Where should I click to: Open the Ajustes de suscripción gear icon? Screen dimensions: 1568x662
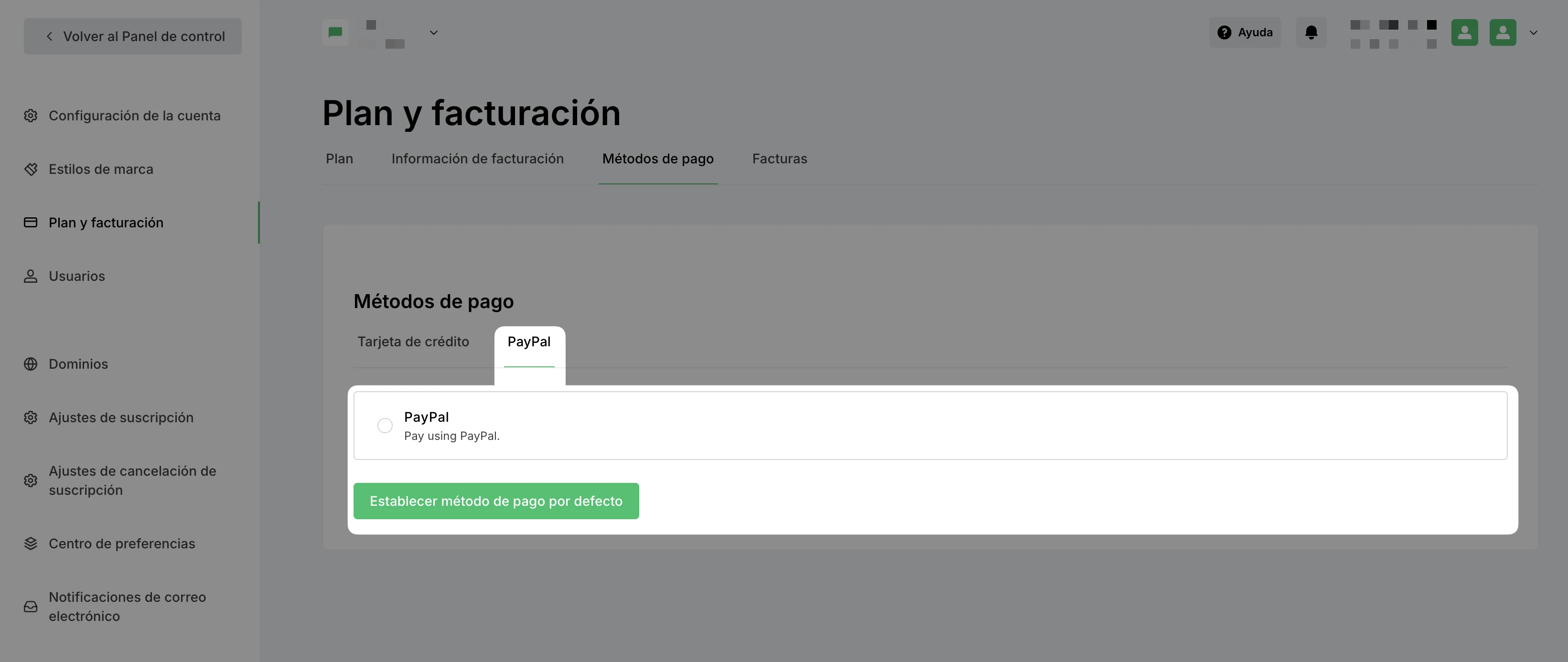coord(31,417)
